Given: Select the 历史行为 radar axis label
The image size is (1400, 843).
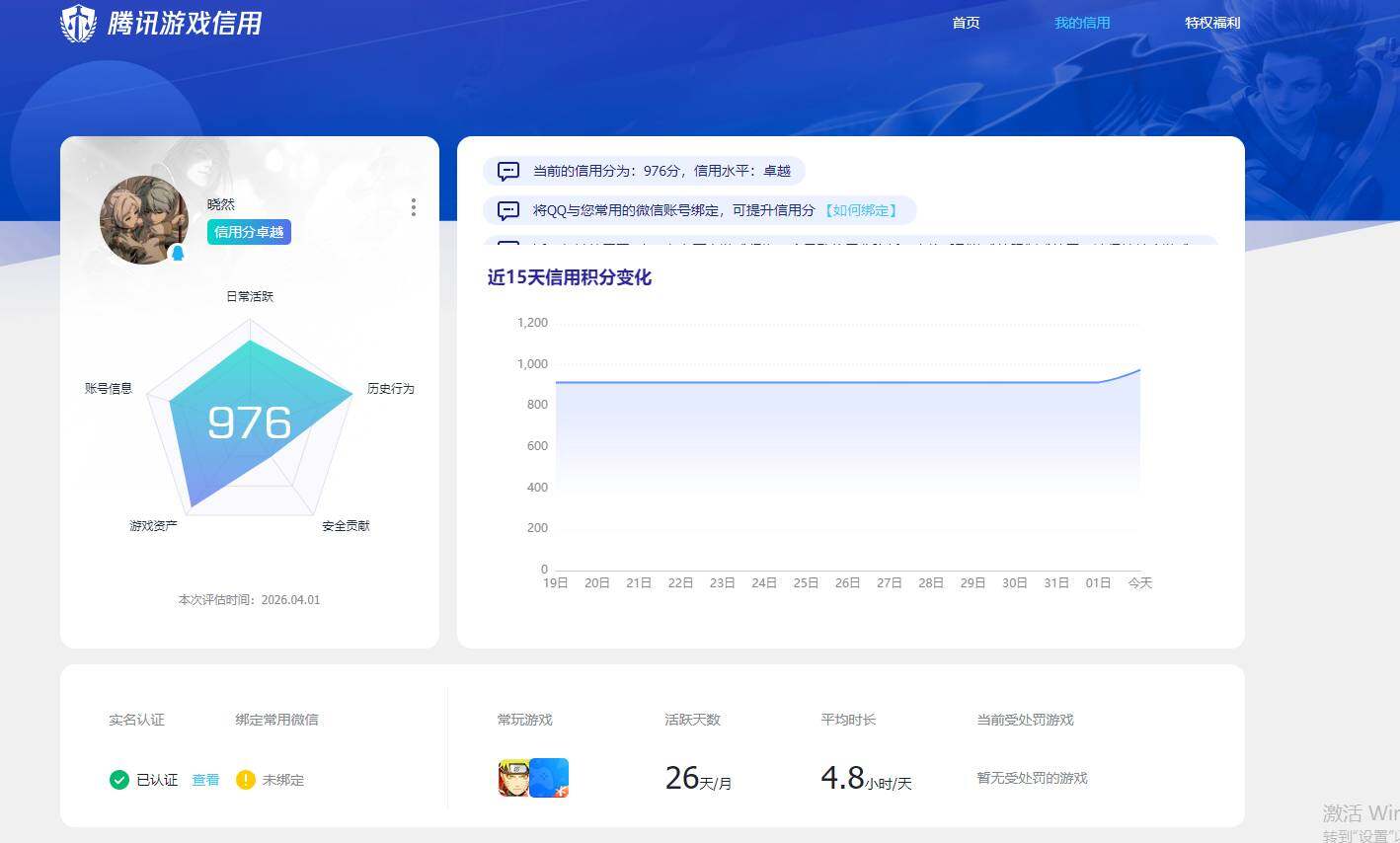Looking at the screenshot, I should point(391,389).
